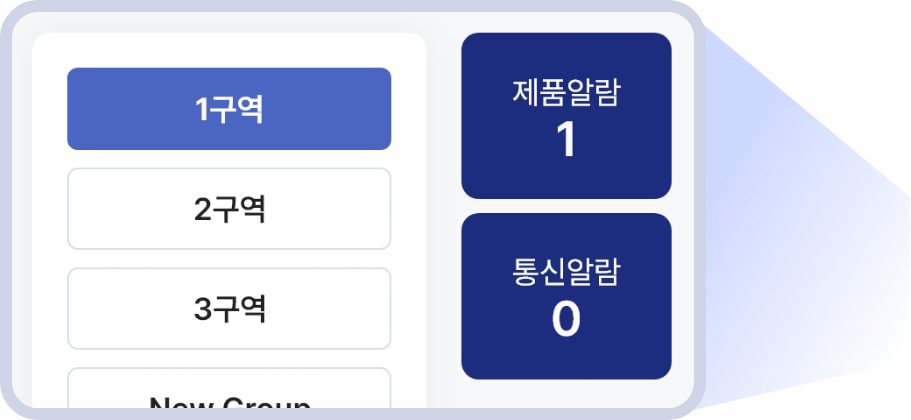This screenshot has width=911, height=420.
Task: Click the 3구역 text label
Action: click(230, 309)
